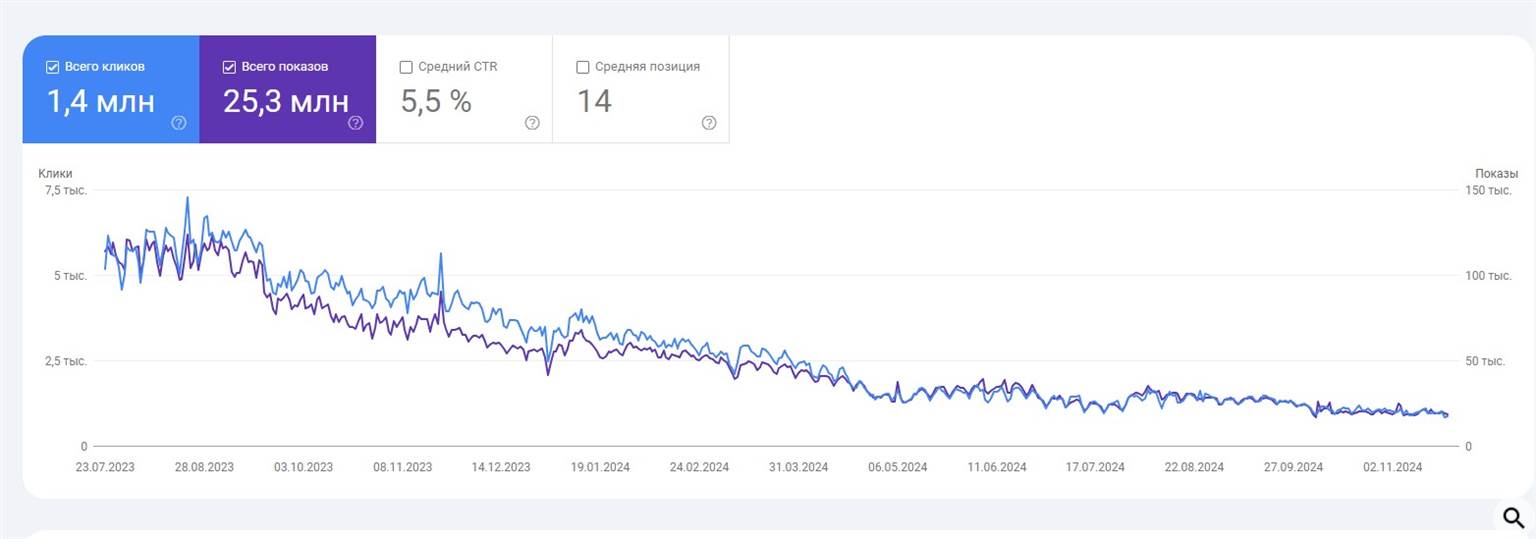The width and height of the screenshot is (1536, 539).
Task: Open help icon in Всего показов card
Action: [355, 123]
